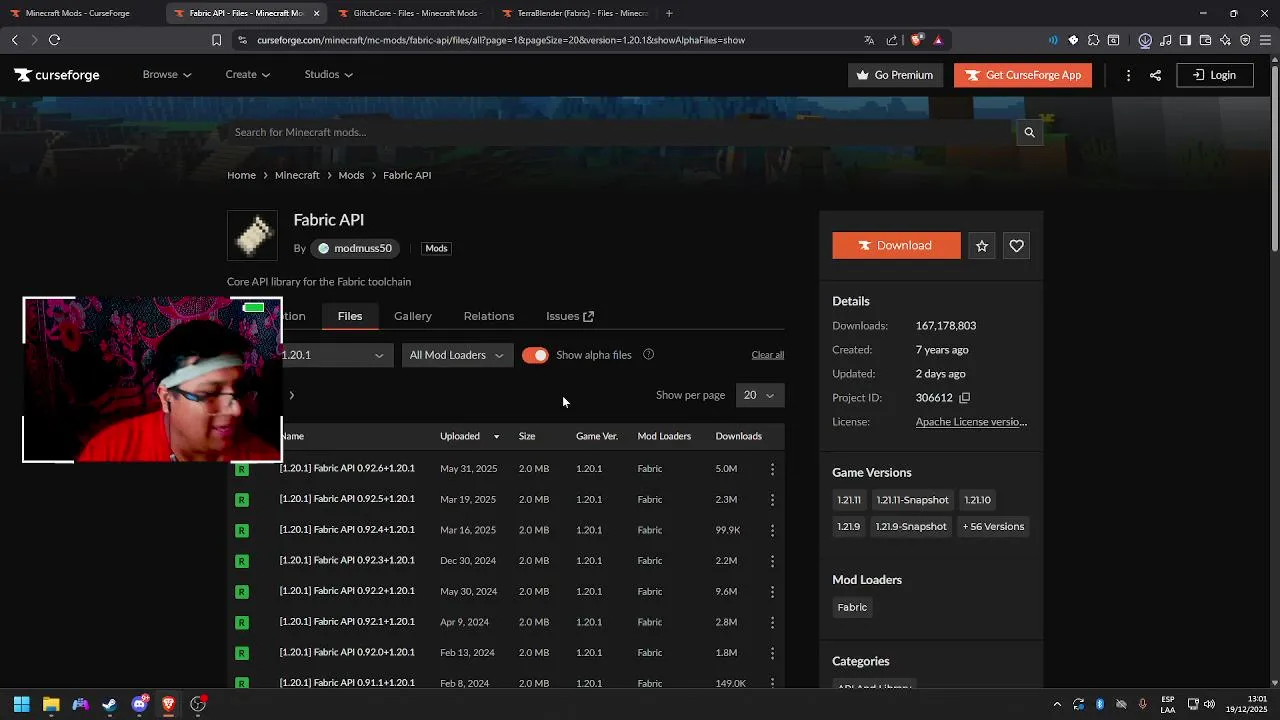Switch to the Relations tab

tap(489, 316)
